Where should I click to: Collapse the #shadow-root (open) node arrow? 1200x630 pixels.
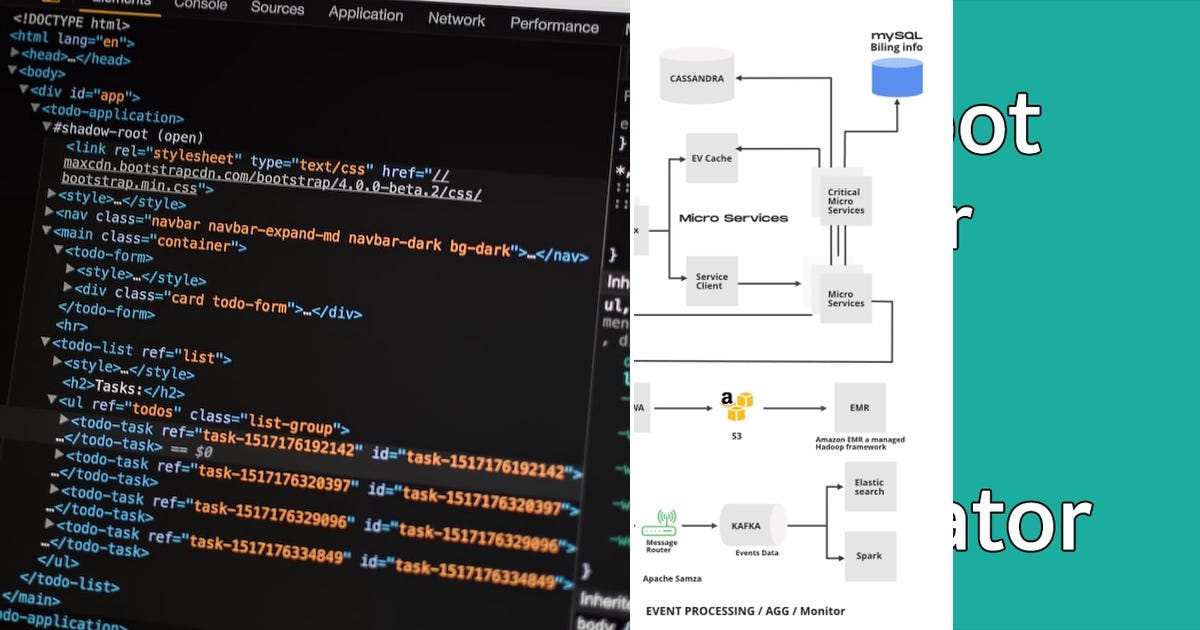46,127
